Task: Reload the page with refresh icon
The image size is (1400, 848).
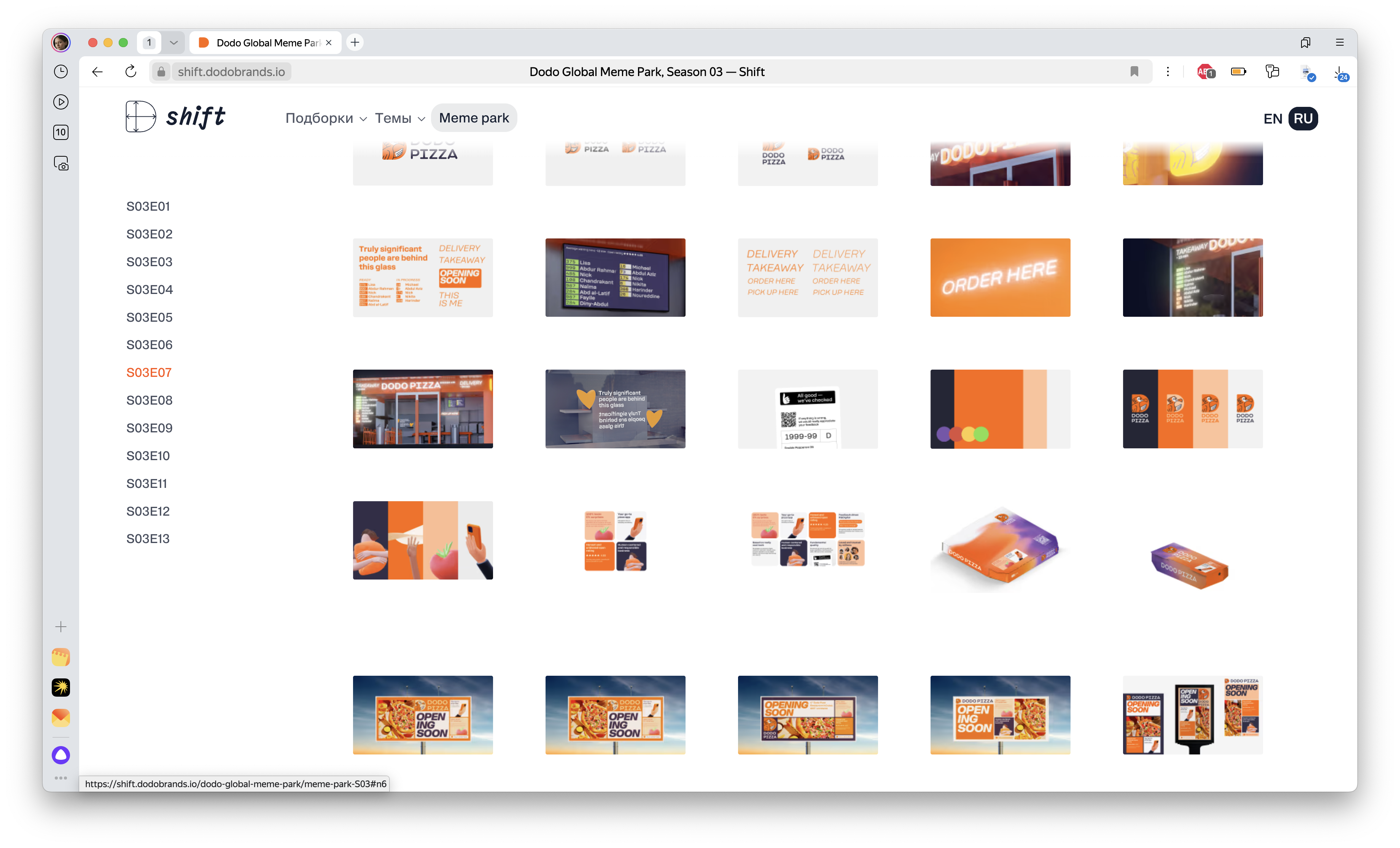Action: point(131,71)
